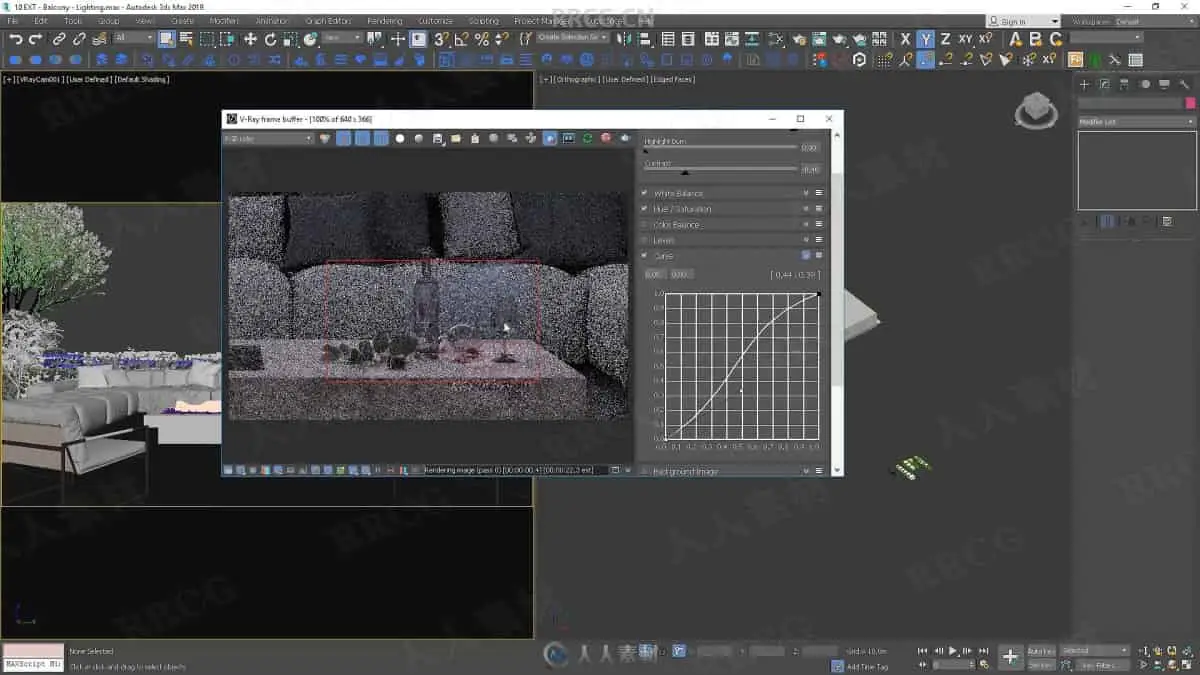The image size is (1200, 675).
Task: Click the Percent Snap toggle icon
Action: (481, 39)
